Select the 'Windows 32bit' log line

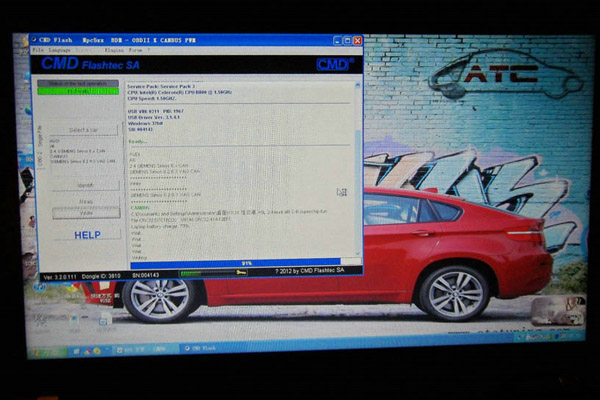(x=145, y=124)
